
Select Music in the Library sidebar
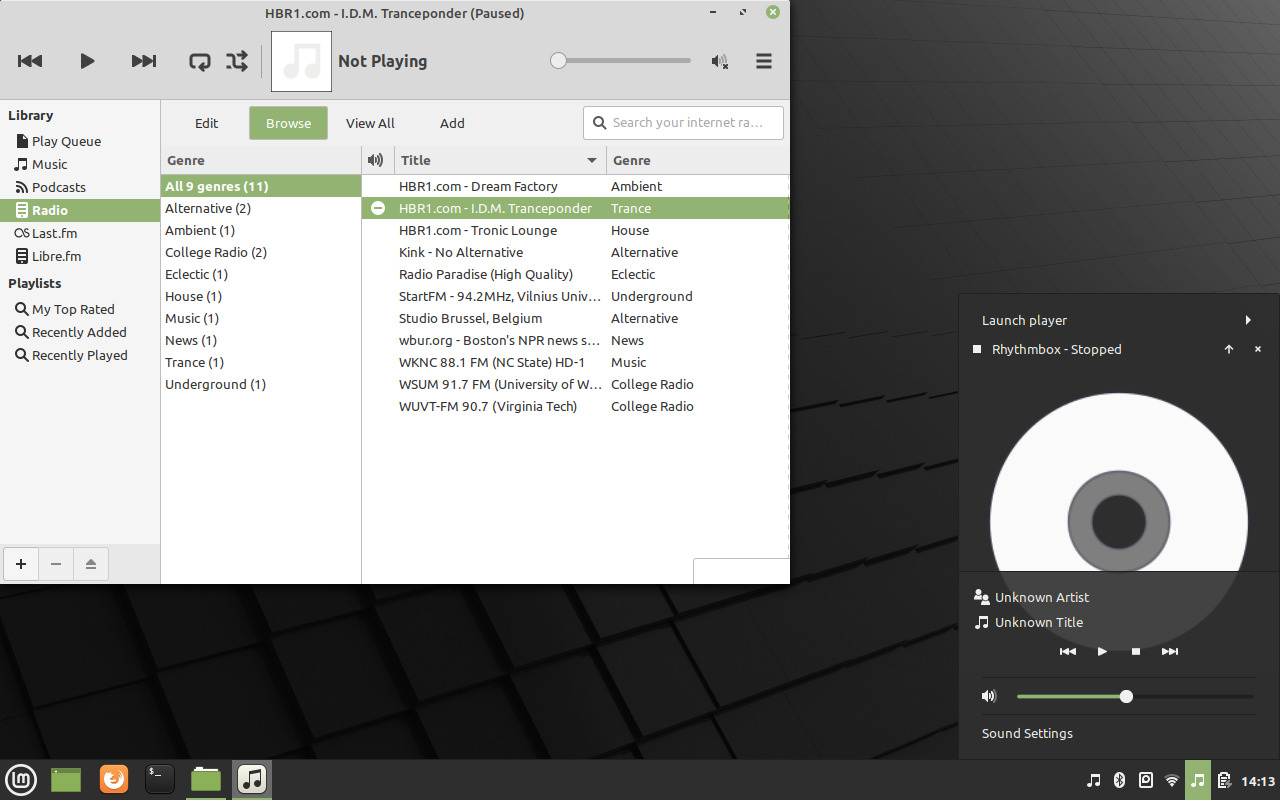tap(49, 164)
